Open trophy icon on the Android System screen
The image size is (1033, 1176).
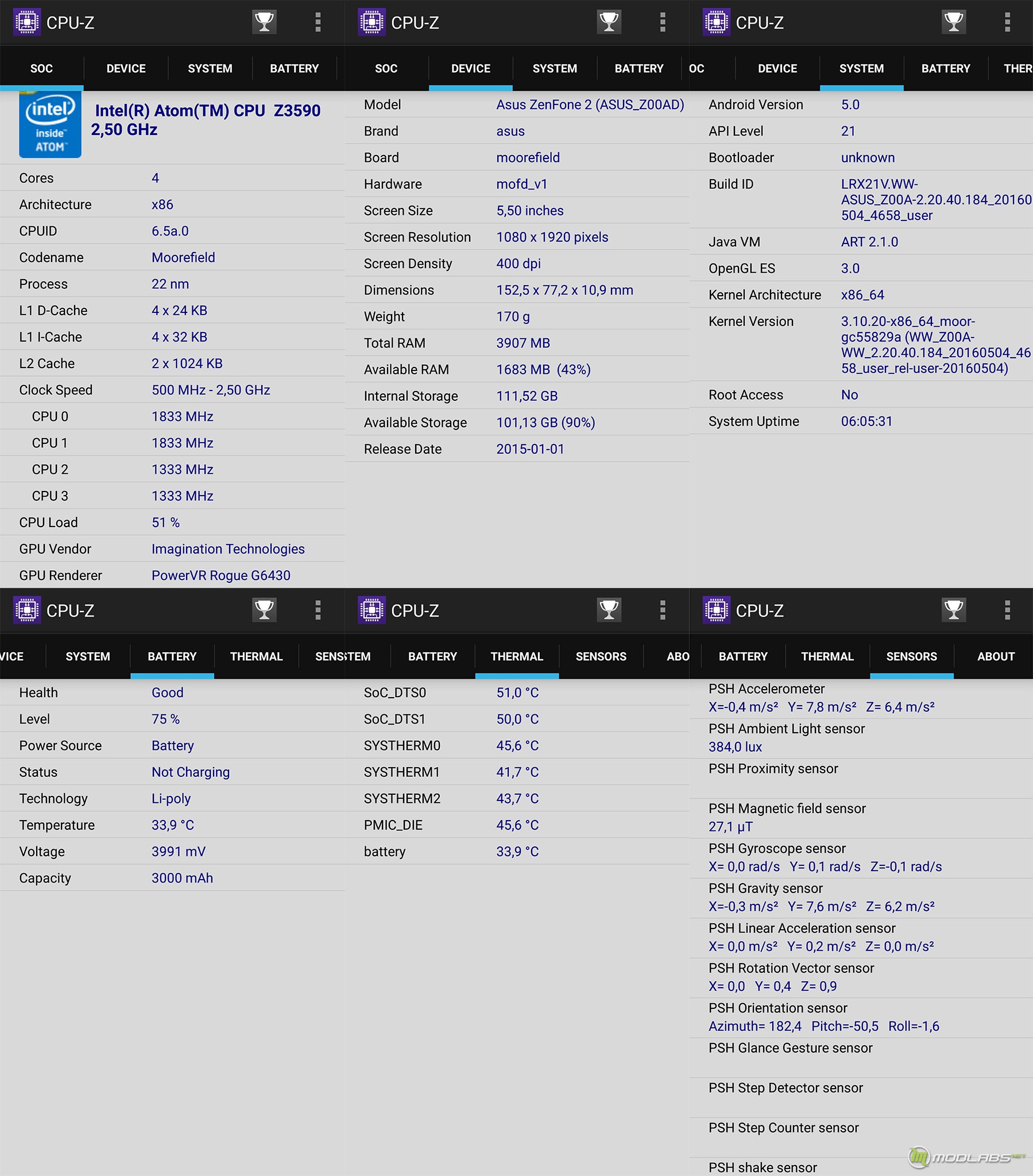(954, 22)
